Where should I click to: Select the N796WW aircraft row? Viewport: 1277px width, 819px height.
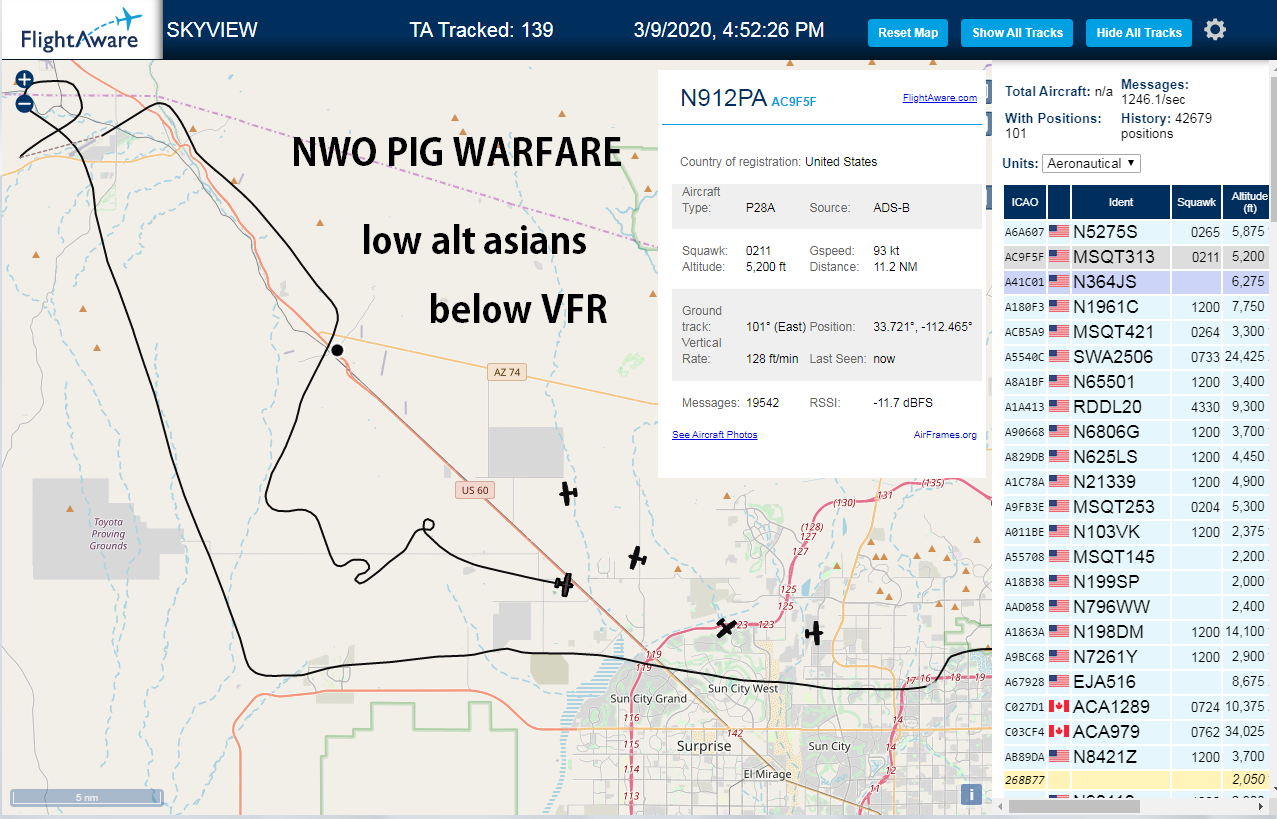click(x=1137, y=606)
